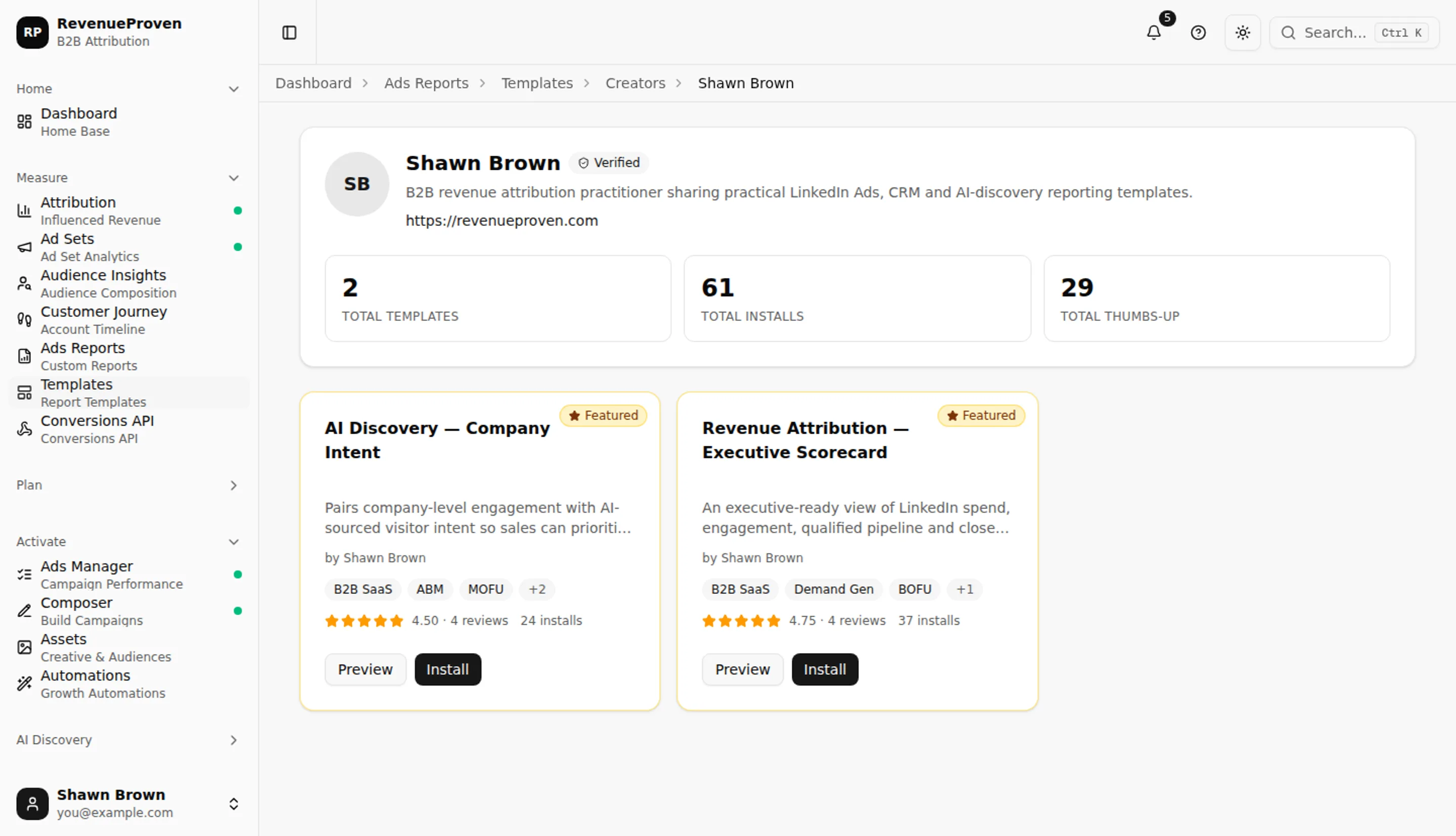The height and width of the screenshot is (836, 1456).
Task: Install AI Discovery Company Intent template
Action: [x=448, y=670]
